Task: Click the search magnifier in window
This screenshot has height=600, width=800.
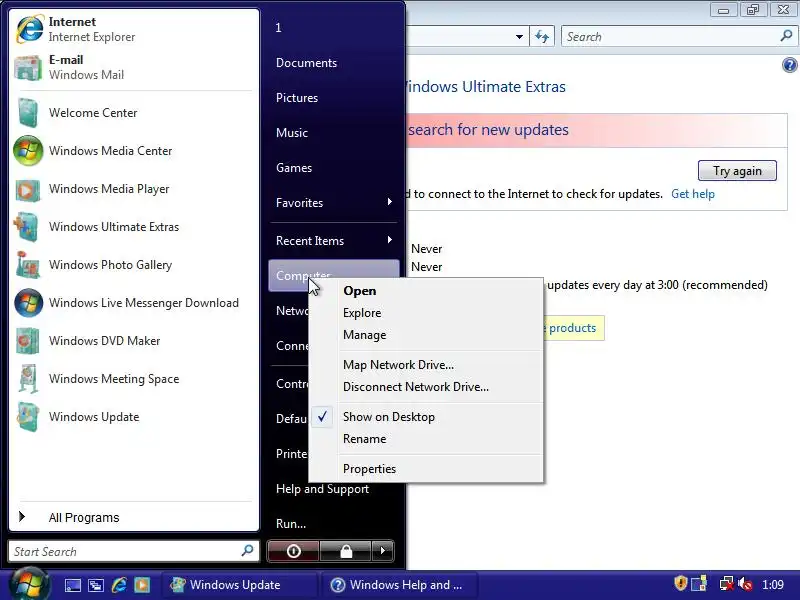Action: (786, 36)
